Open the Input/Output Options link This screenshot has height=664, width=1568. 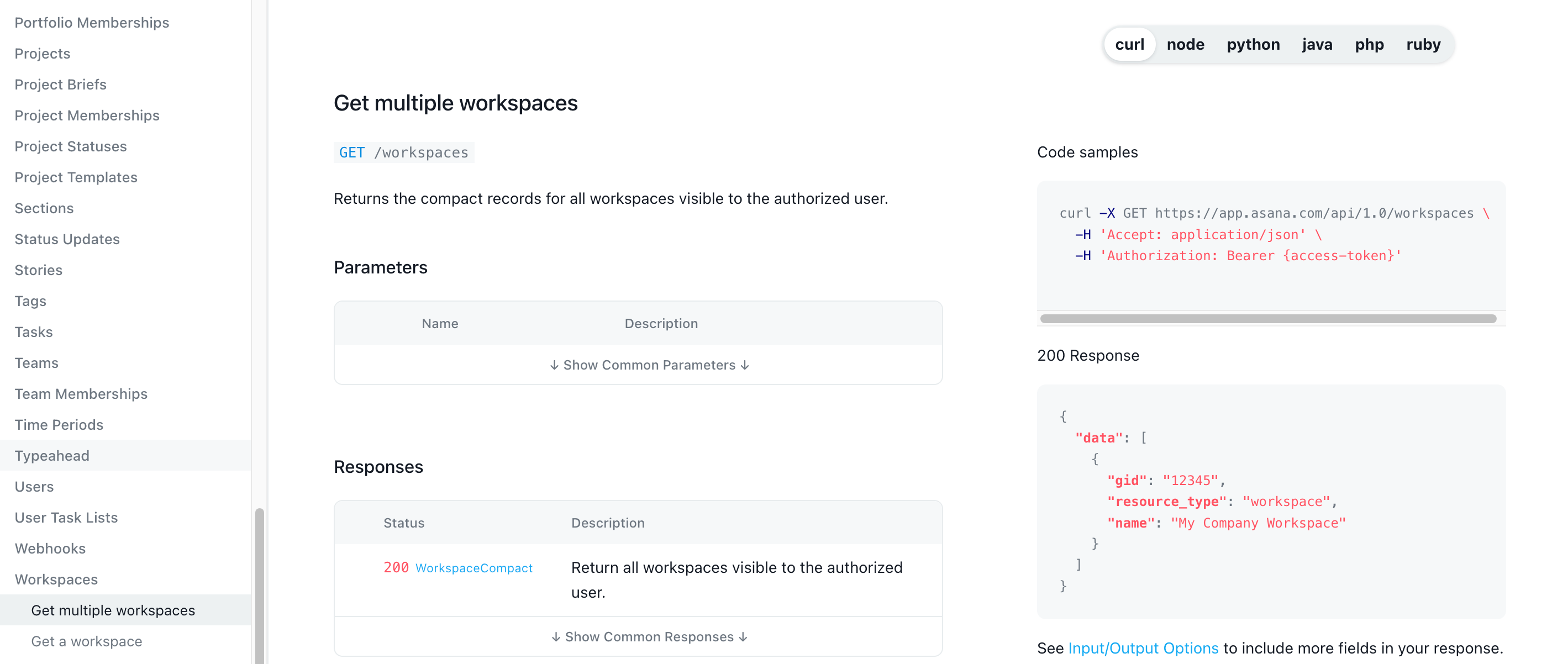[x=1143, y=648]
